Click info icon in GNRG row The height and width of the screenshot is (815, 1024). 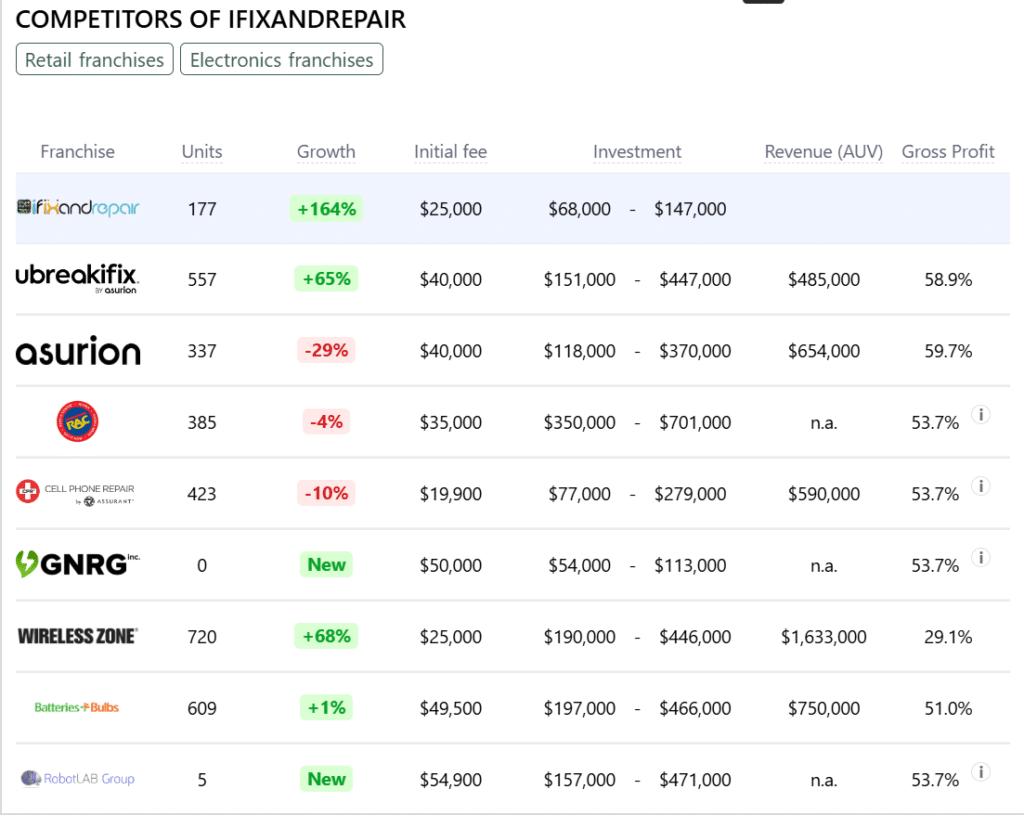(x=980, y=557)
